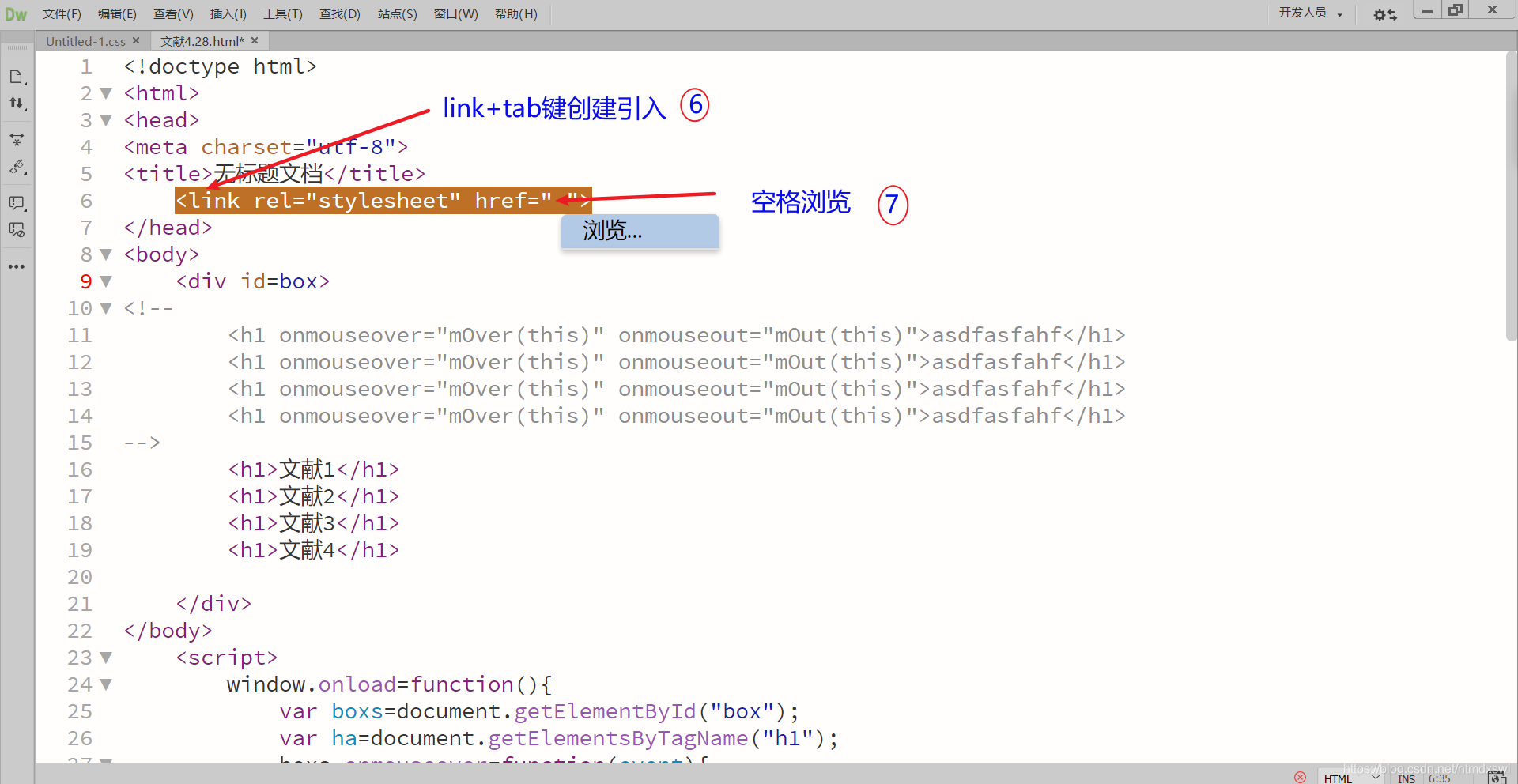Click h1 onmouseover line 11
The height and width of the screenshot is (784, 1518).
click(x=676, y=335)
